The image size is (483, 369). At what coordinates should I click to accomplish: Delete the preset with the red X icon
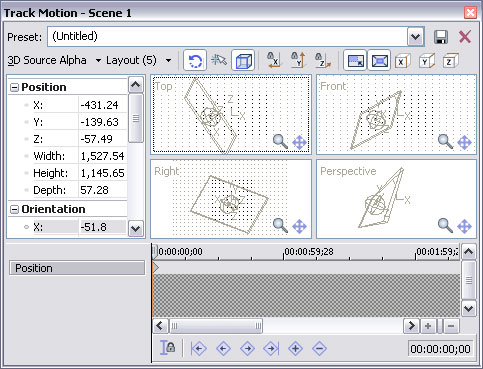pyautogui.click(x=465, y=37)
